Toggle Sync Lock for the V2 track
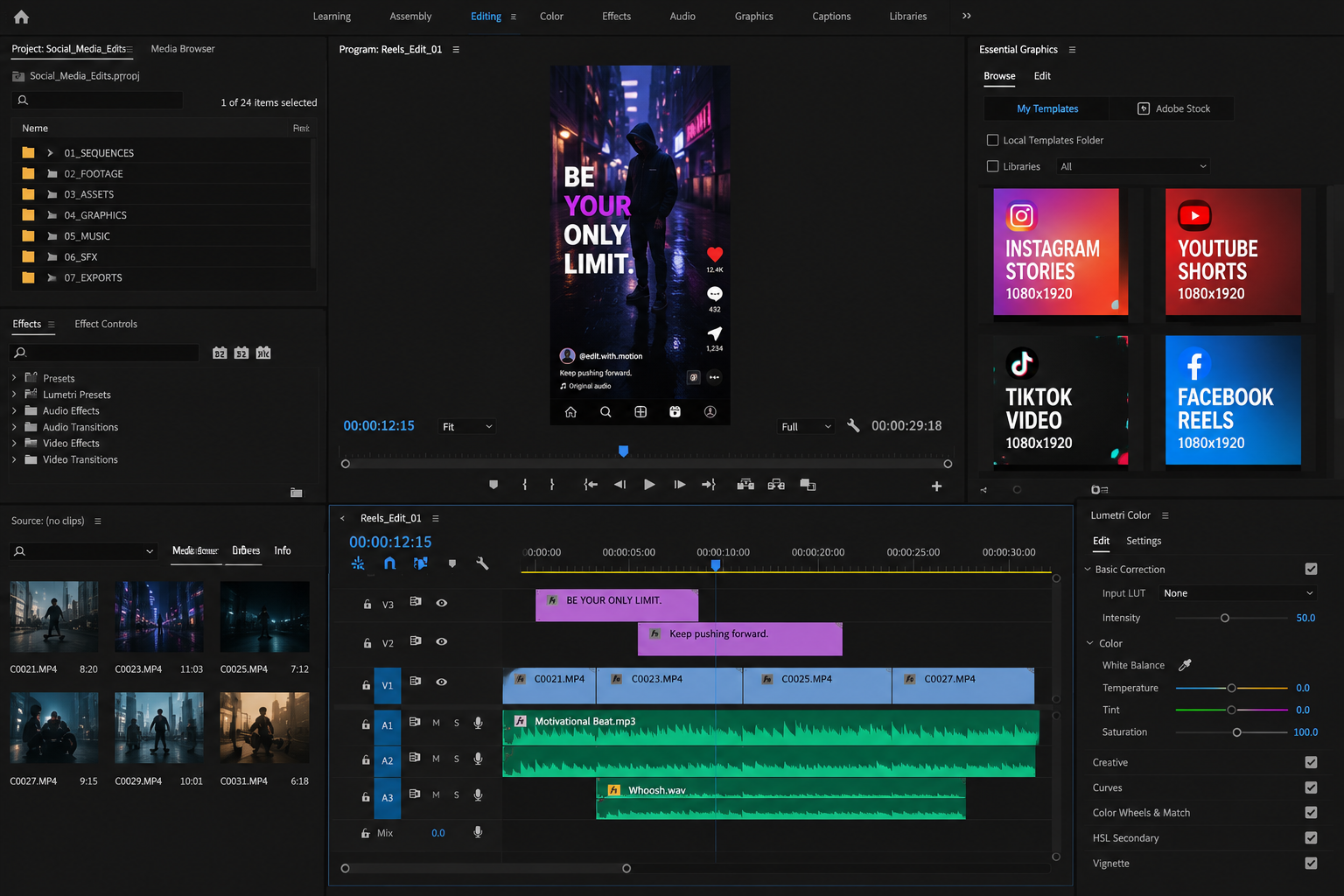1344x896 pixels. coord(416,640)
